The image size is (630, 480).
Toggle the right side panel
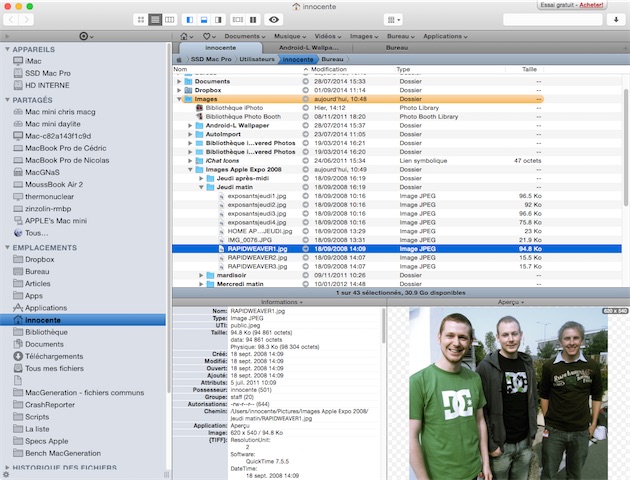218,20
